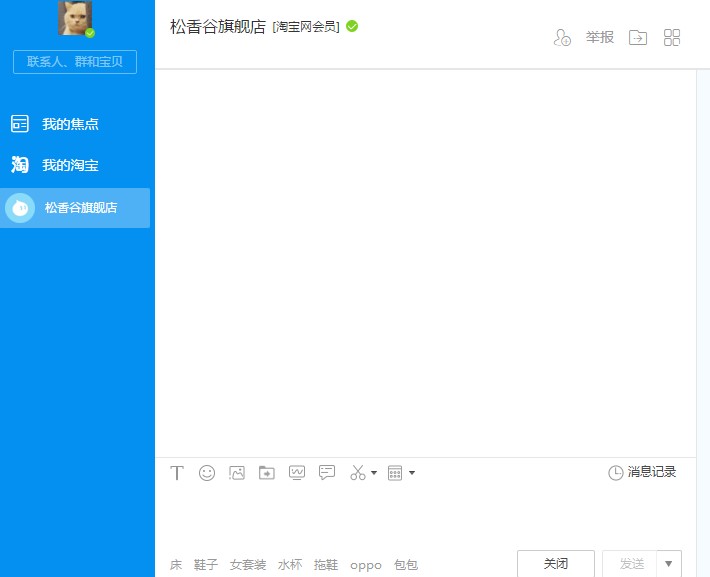Open the emoji smiley picker
The image size is (710, 577).
pyautogui.click(x=207, y=473)
